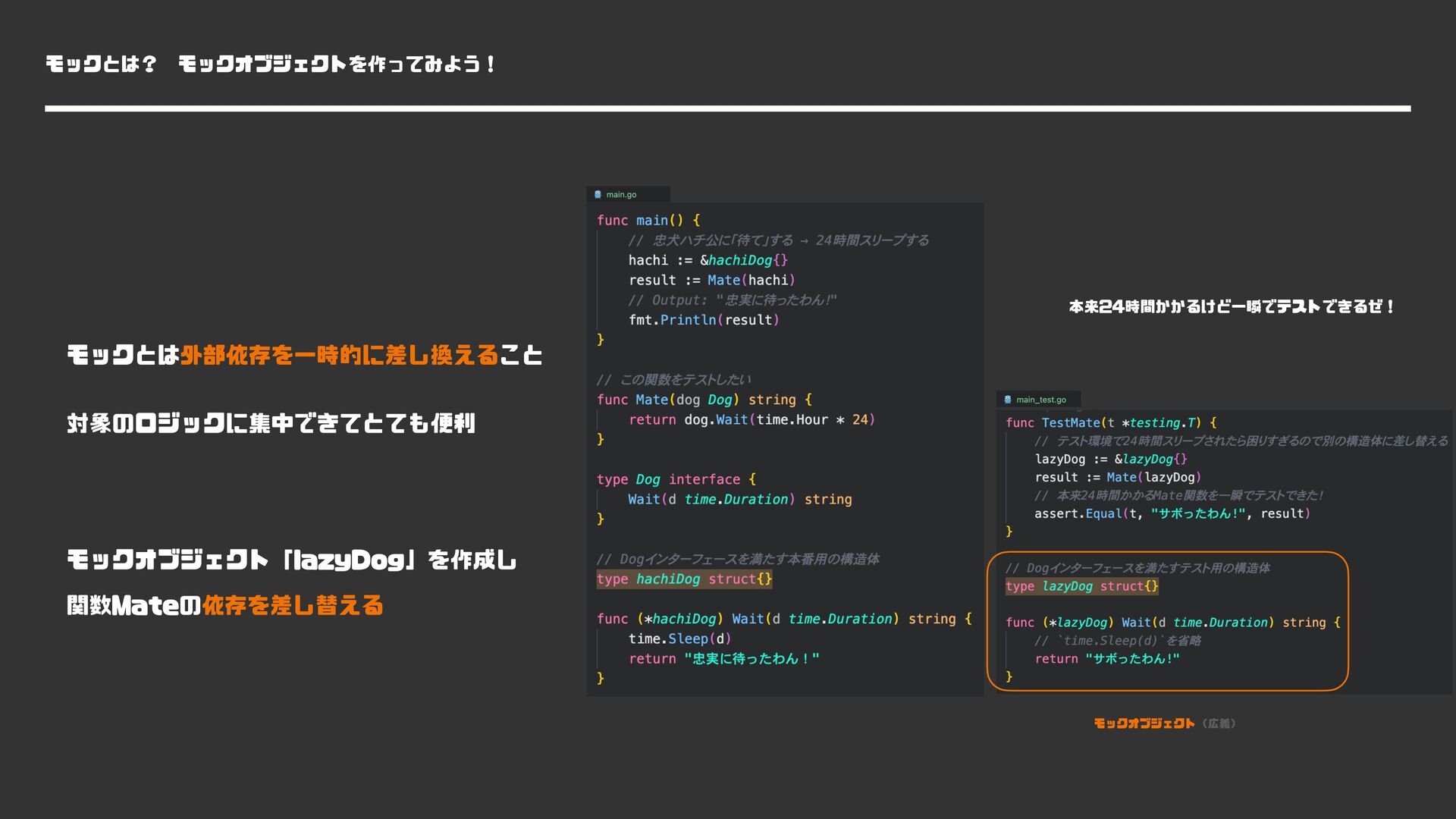
Task: Switch to the main_test.go tab
Action: pyautogui.click(x=1040, y=400)
